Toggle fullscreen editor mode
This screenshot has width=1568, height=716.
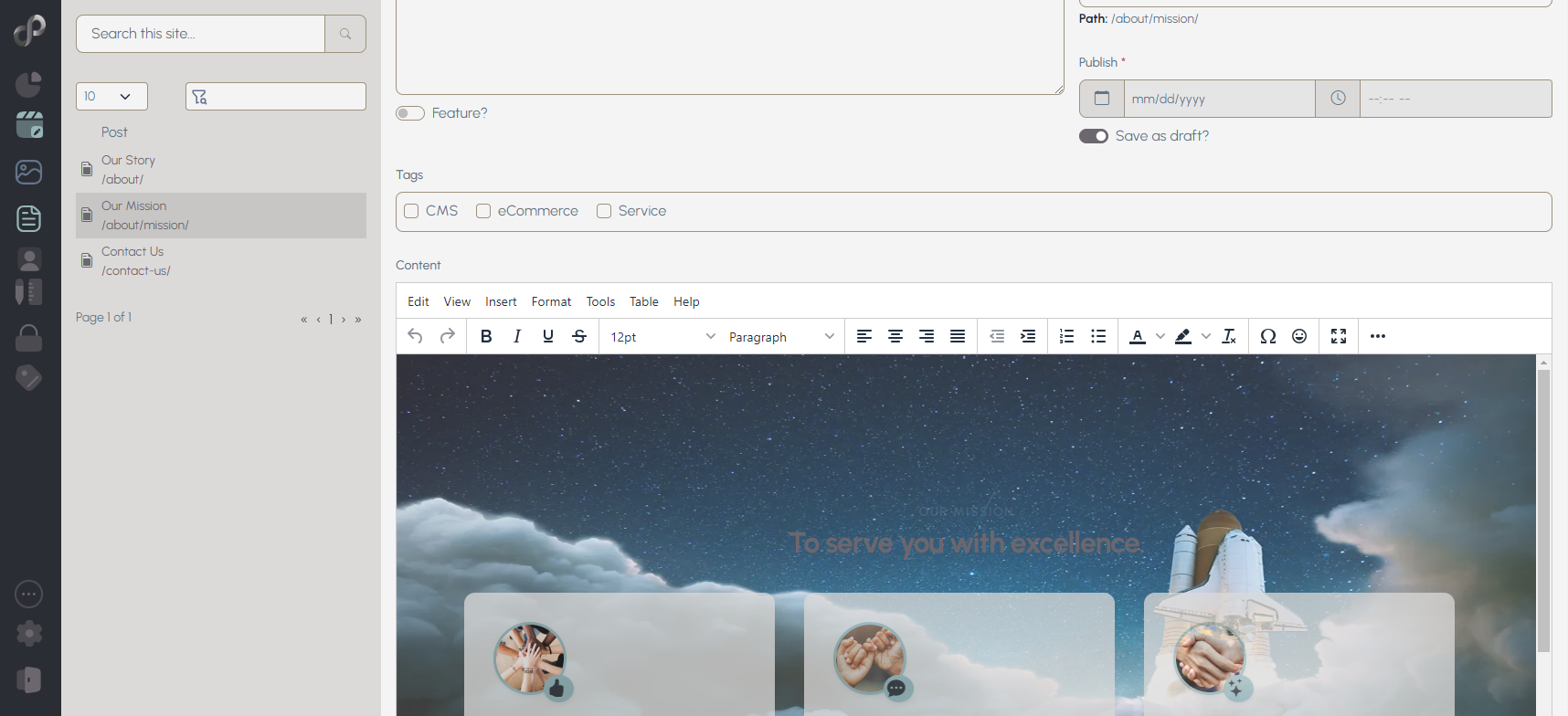pos(1339,336)
